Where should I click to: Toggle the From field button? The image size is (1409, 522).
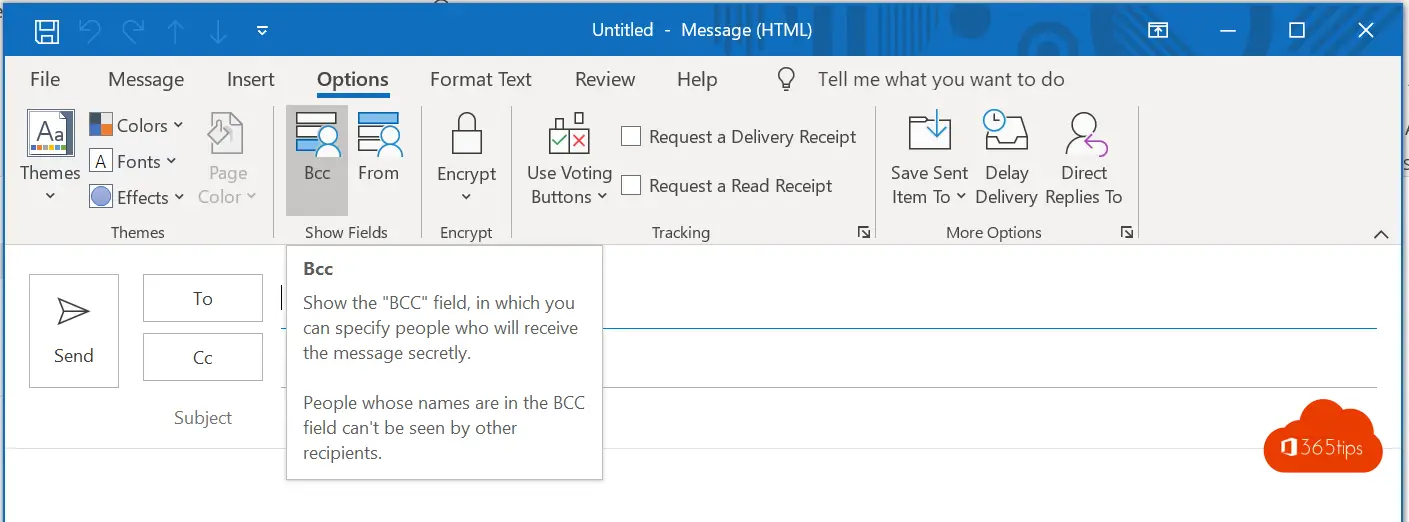tap(378, 148)
